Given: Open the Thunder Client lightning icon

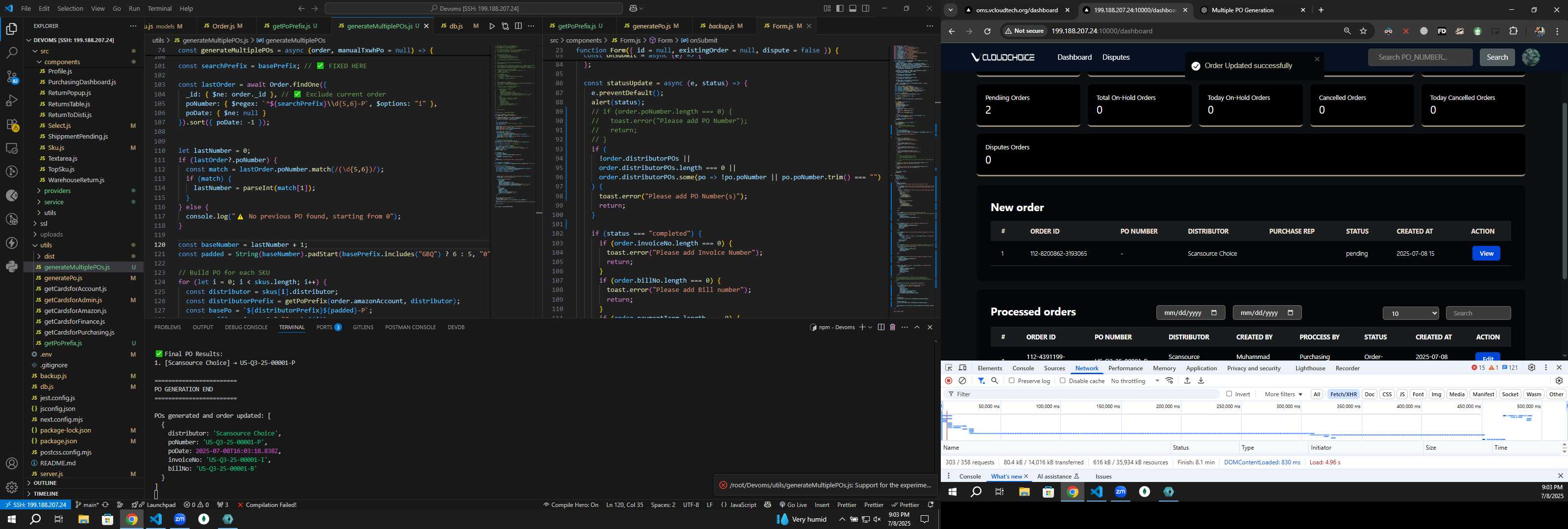Looking at the screenshot, I should (x=12, y=243).
